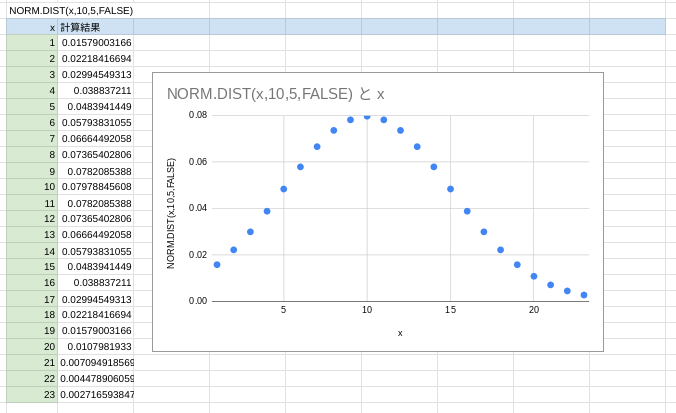This screenshot has height=413, width=676.
Task: Select the cell with value 0.06664492058 in row x=7
Action: tap(95, 138)
